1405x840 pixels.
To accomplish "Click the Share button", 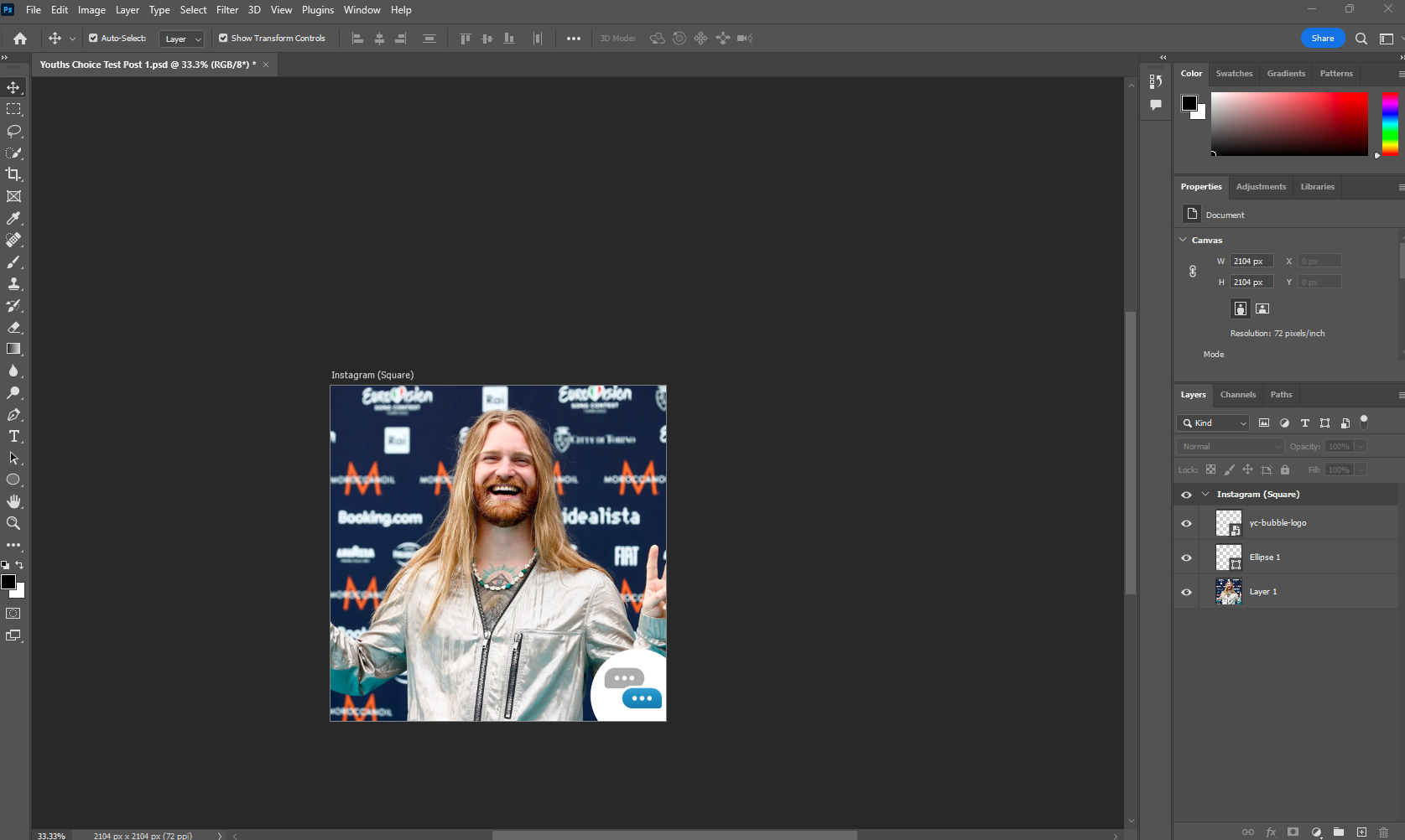I will coord(1322,38).
